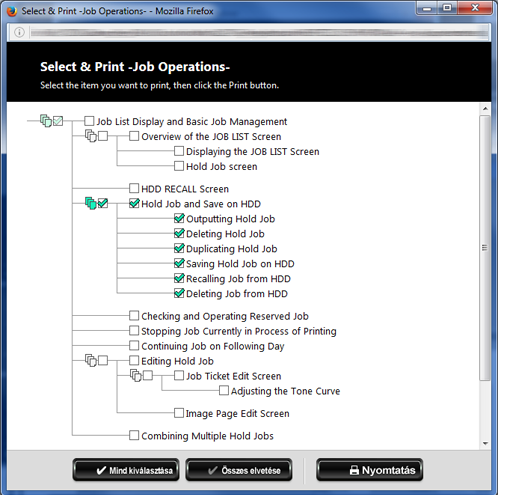
Task: Check the Hold Job screen item
Action: (x=179, y=166)
